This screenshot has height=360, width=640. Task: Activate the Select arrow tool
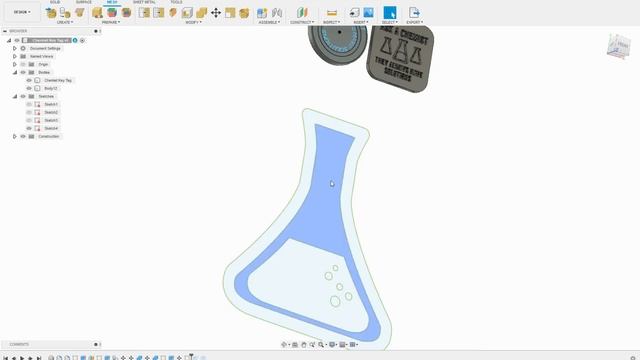click(390, 13)
